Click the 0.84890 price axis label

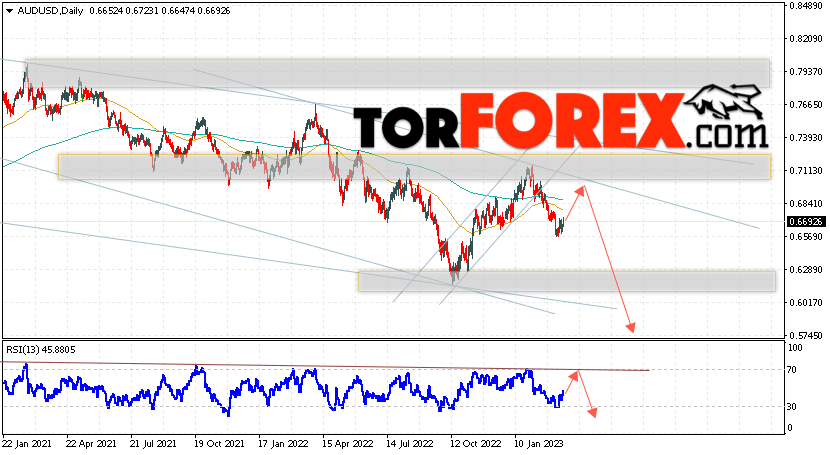(806, 6)
